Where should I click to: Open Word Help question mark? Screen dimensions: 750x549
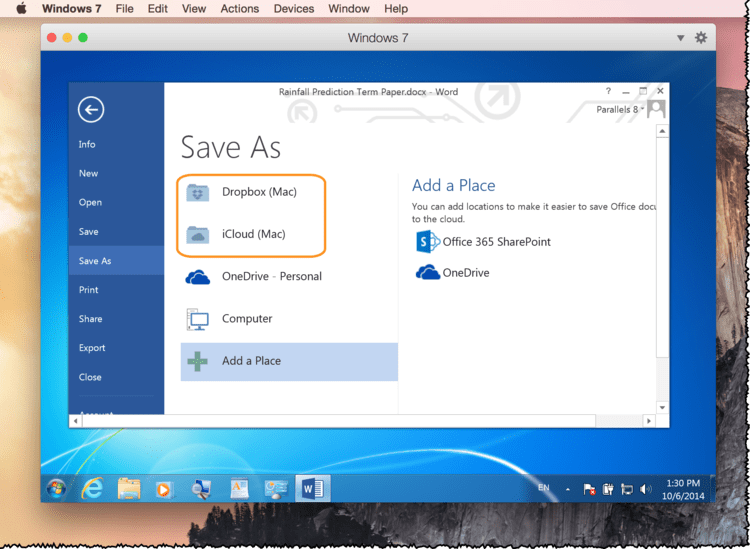point(608,91)
